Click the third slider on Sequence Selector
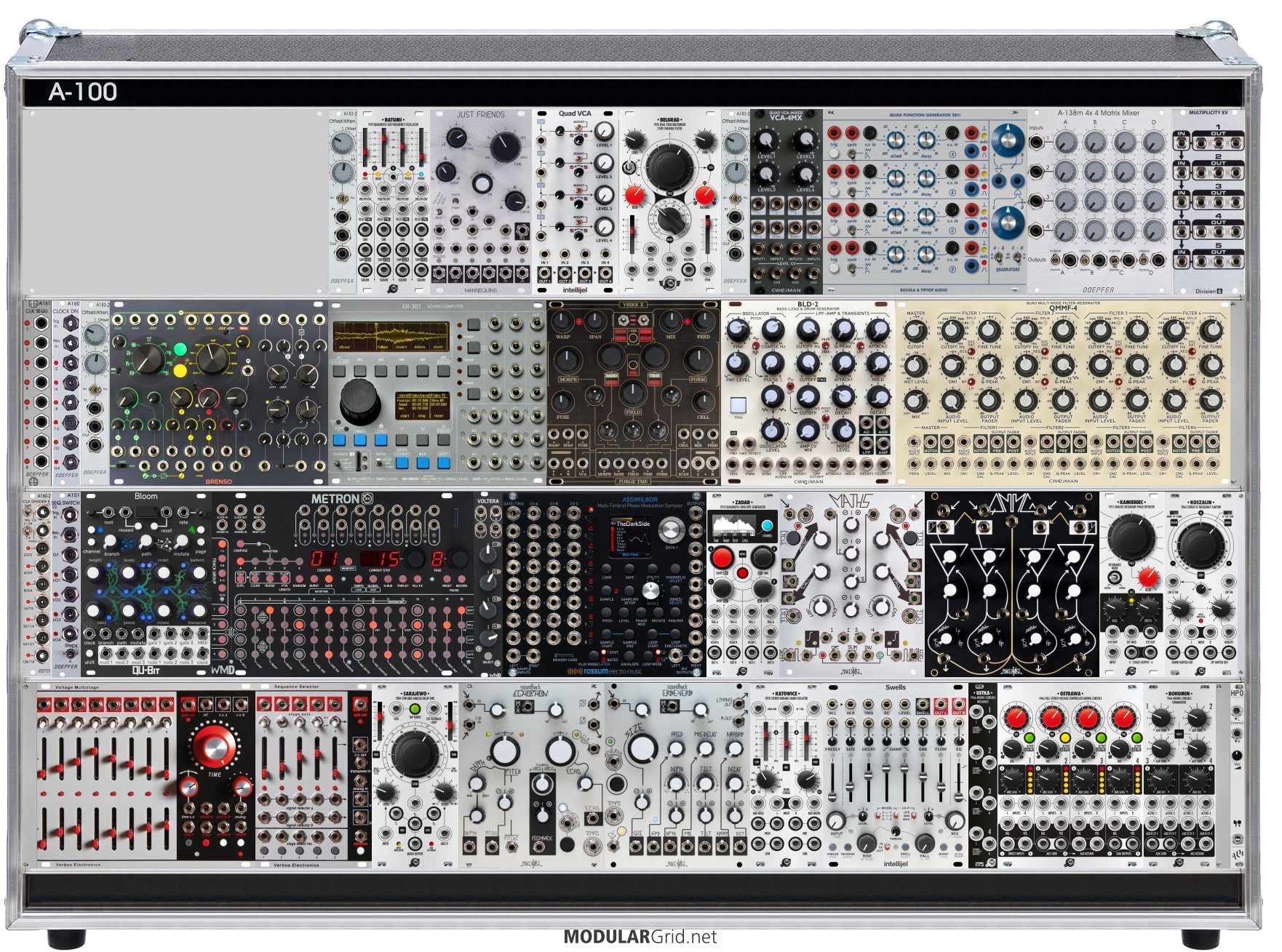 300,760
